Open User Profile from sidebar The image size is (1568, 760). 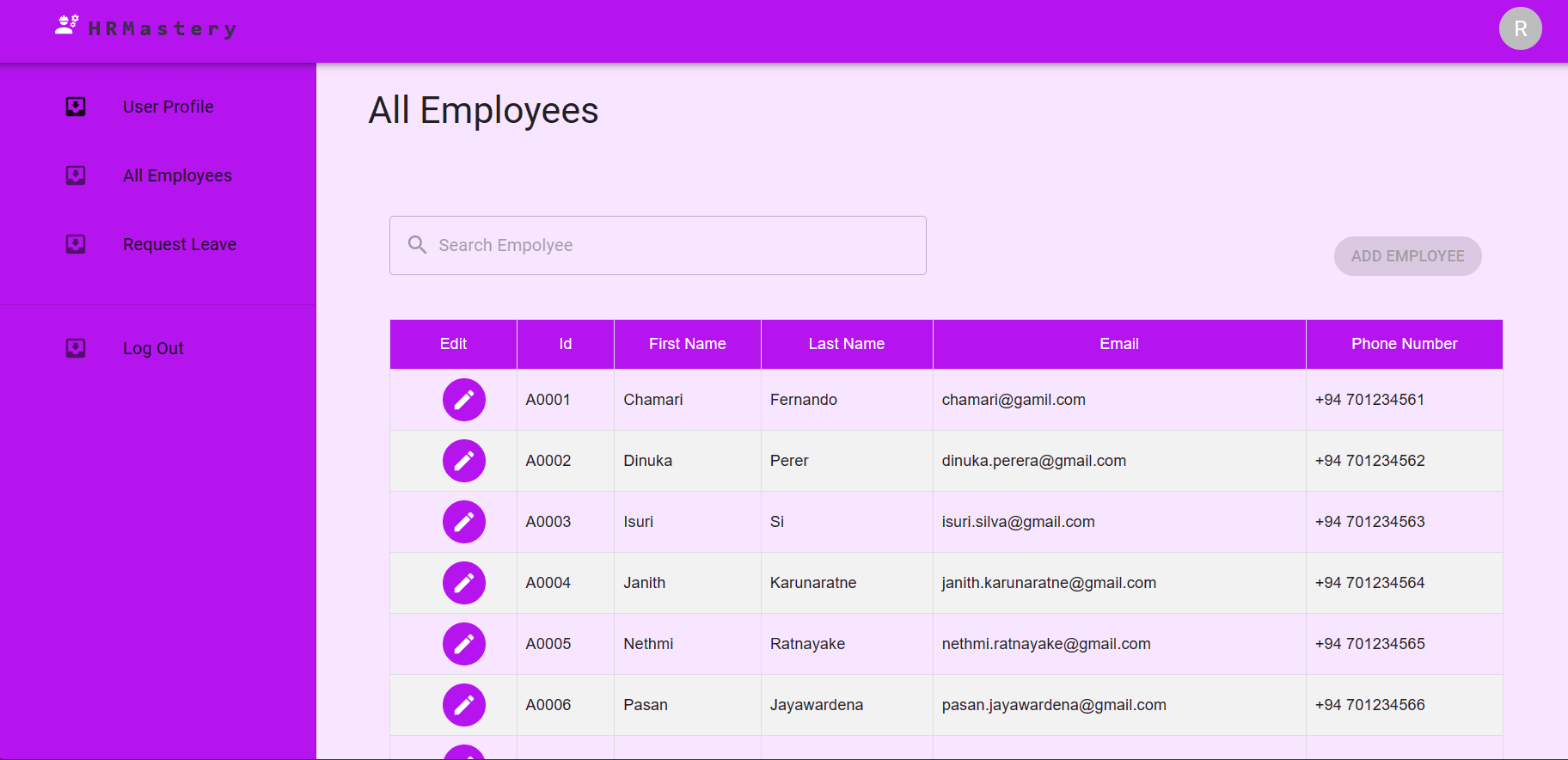(168, 107)
